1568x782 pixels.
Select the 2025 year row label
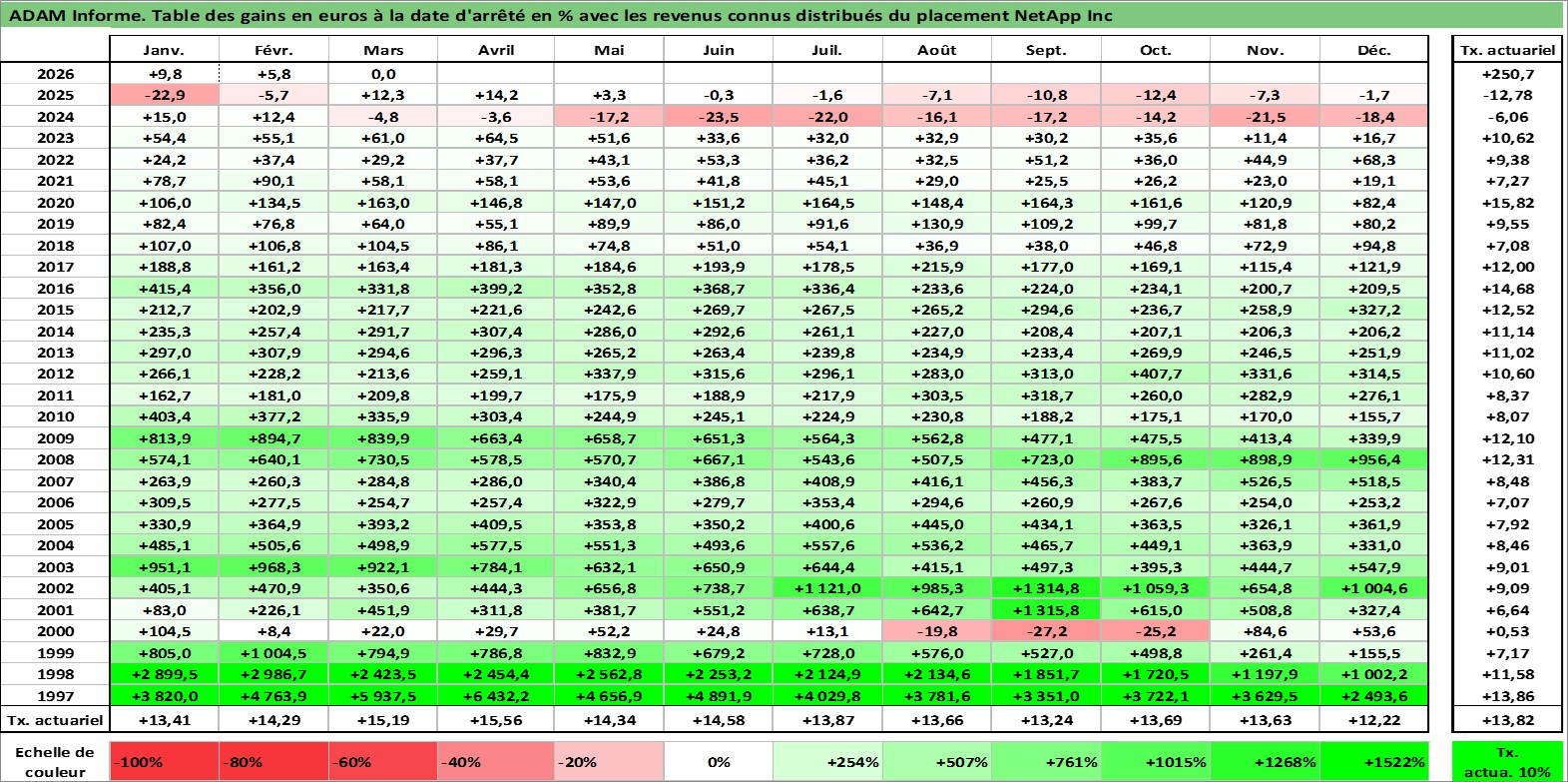click(x=55, y=95)
